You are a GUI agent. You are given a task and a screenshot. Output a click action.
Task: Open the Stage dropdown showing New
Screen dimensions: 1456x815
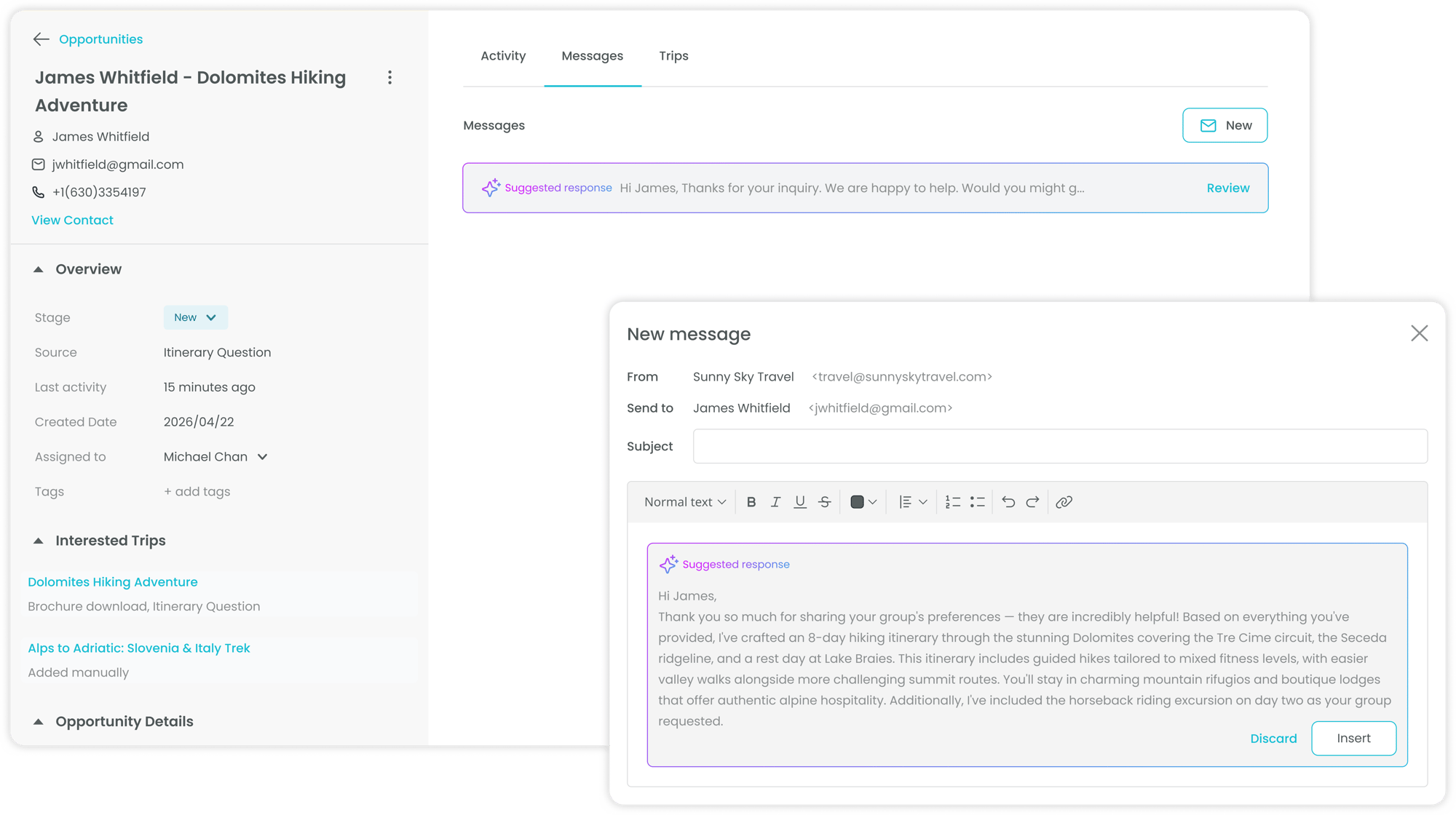click(x=195, y=317)
